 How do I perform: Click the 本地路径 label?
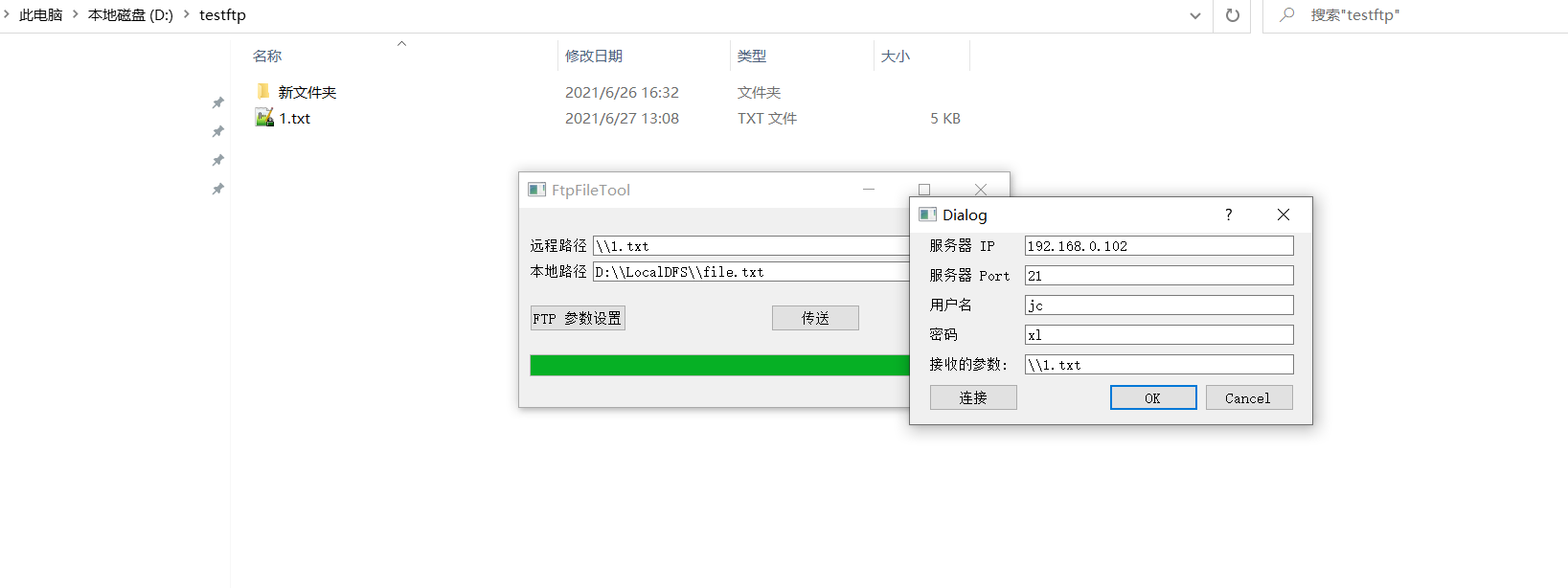pos(558,272)
